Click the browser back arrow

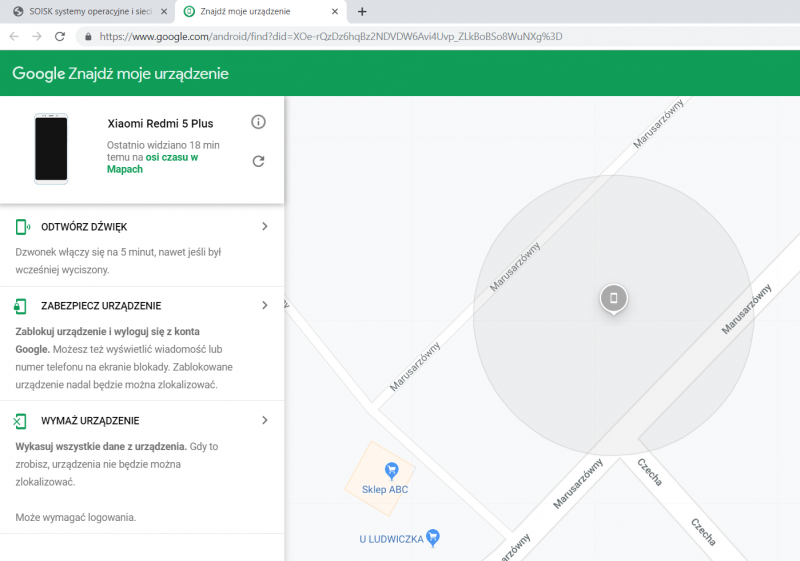coord(14,36)
